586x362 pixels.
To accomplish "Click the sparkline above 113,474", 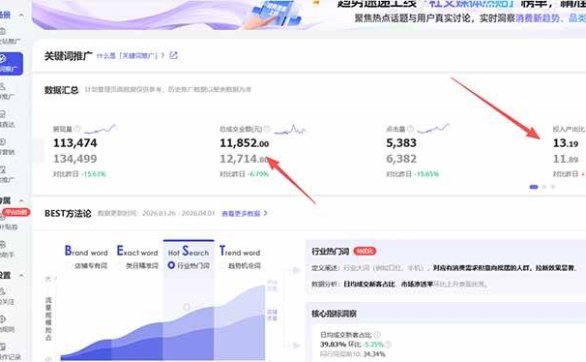I will (100, 129).
